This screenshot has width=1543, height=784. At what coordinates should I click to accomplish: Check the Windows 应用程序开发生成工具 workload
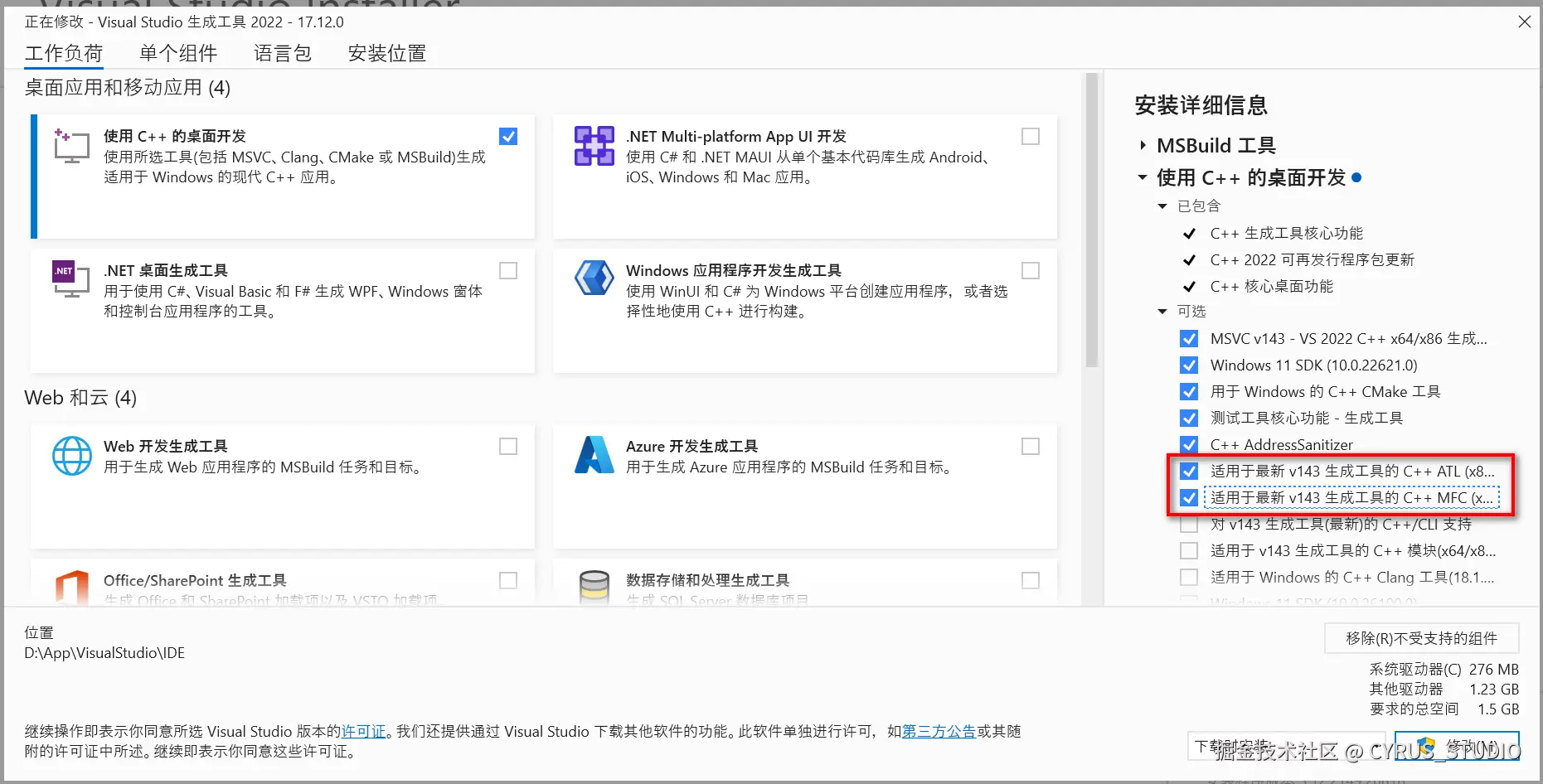click(x=1031, y=271)
